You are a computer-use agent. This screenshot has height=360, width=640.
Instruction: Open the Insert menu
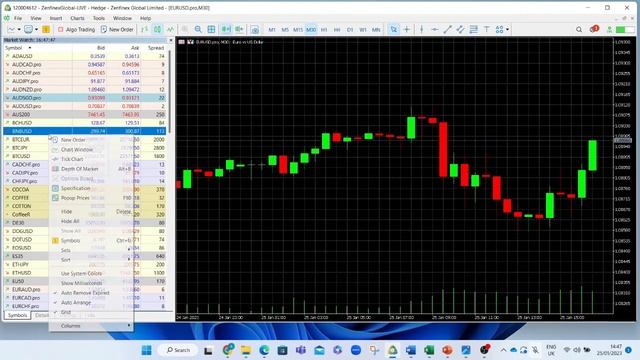pos(56,18)
